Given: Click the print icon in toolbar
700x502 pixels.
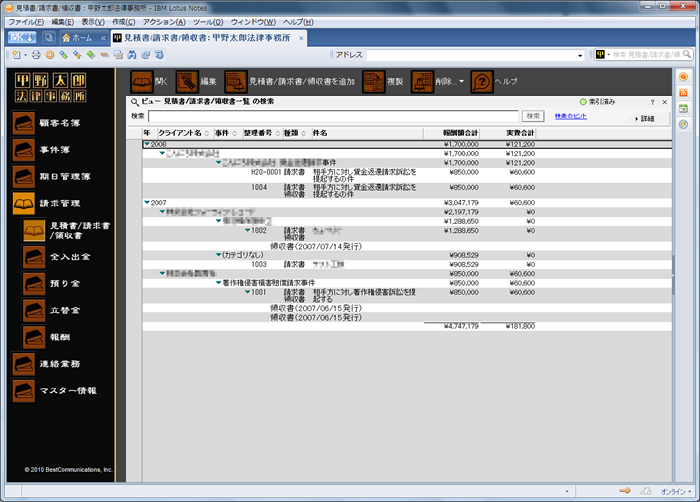Looking at the screenshot, I should click(36, 54).
